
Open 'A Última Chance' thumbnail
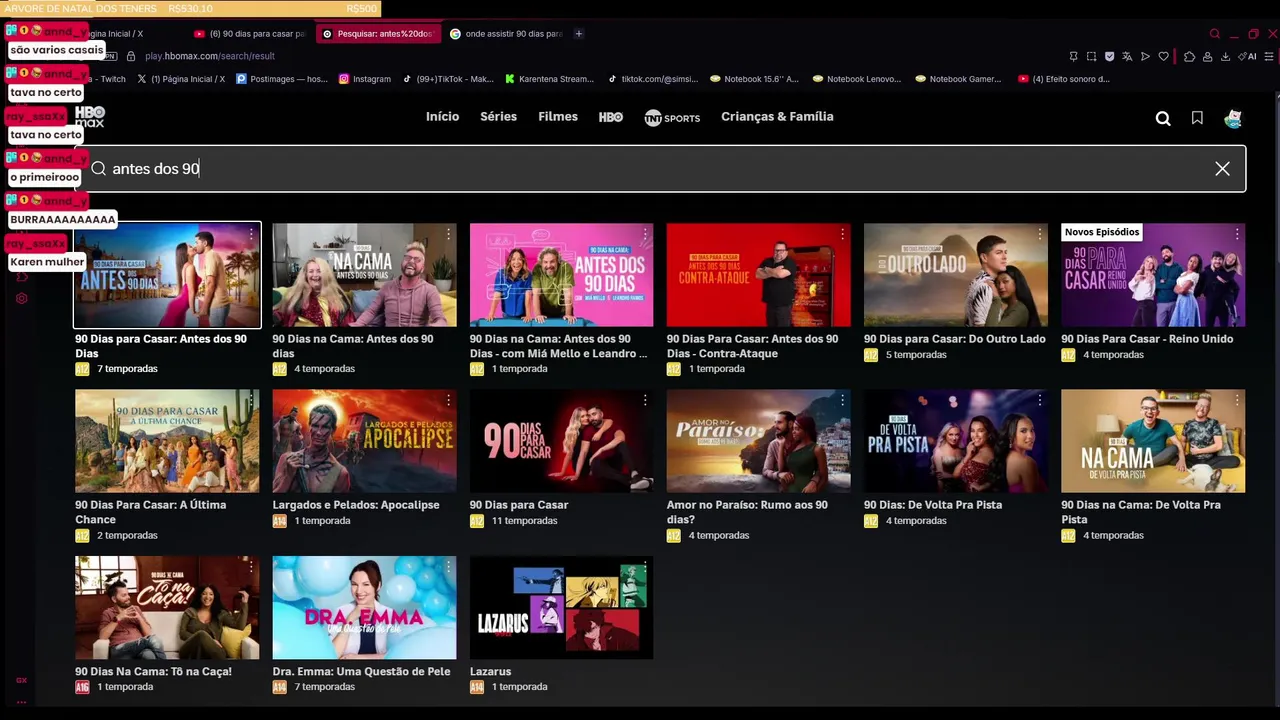(x=167, y=441)
